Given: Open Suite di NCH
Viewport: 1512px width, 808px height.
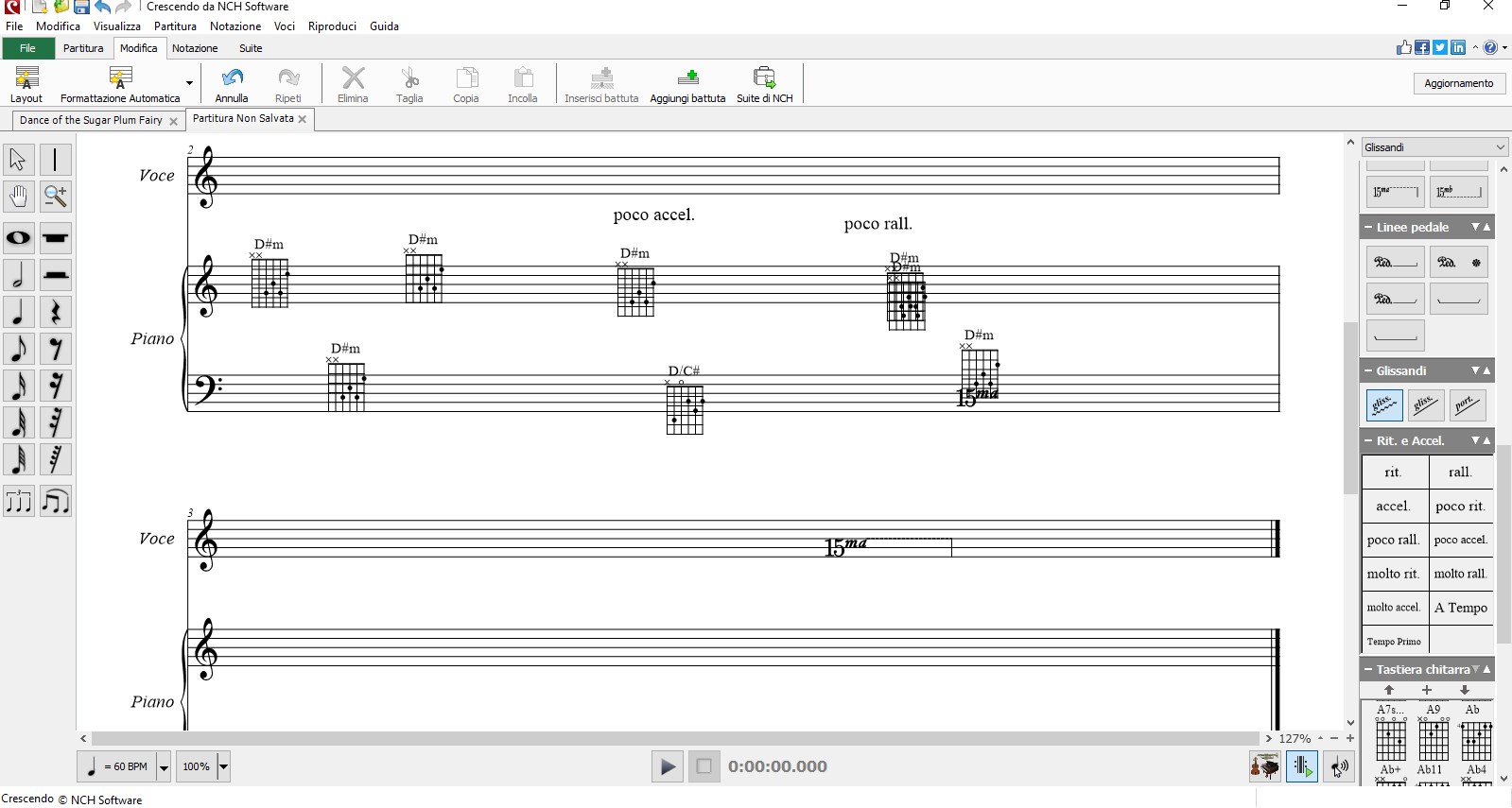Looking at the screenshot, I should (x=765, y=84).
